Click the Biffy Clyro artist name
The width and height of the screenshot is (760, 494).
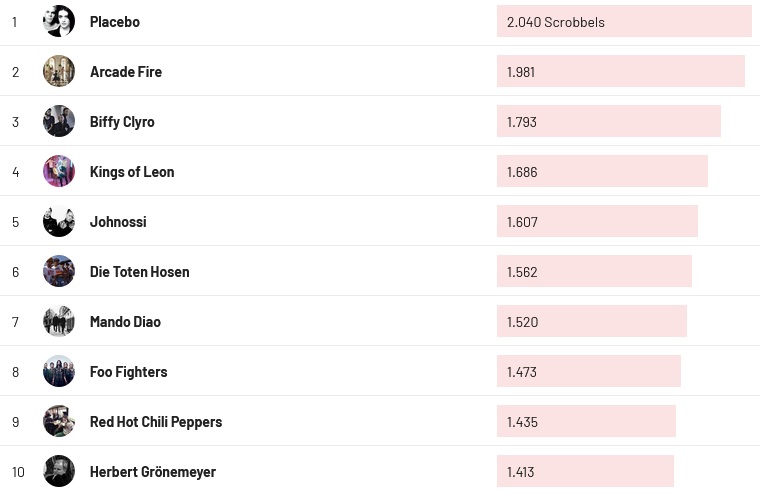point(122,122)
